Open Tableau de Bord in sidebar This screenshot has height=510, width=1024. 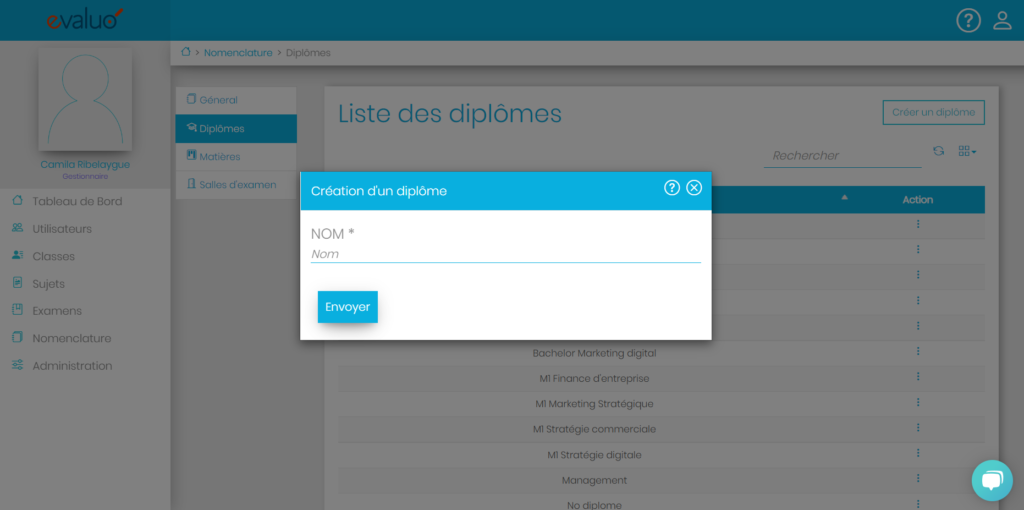77,201
